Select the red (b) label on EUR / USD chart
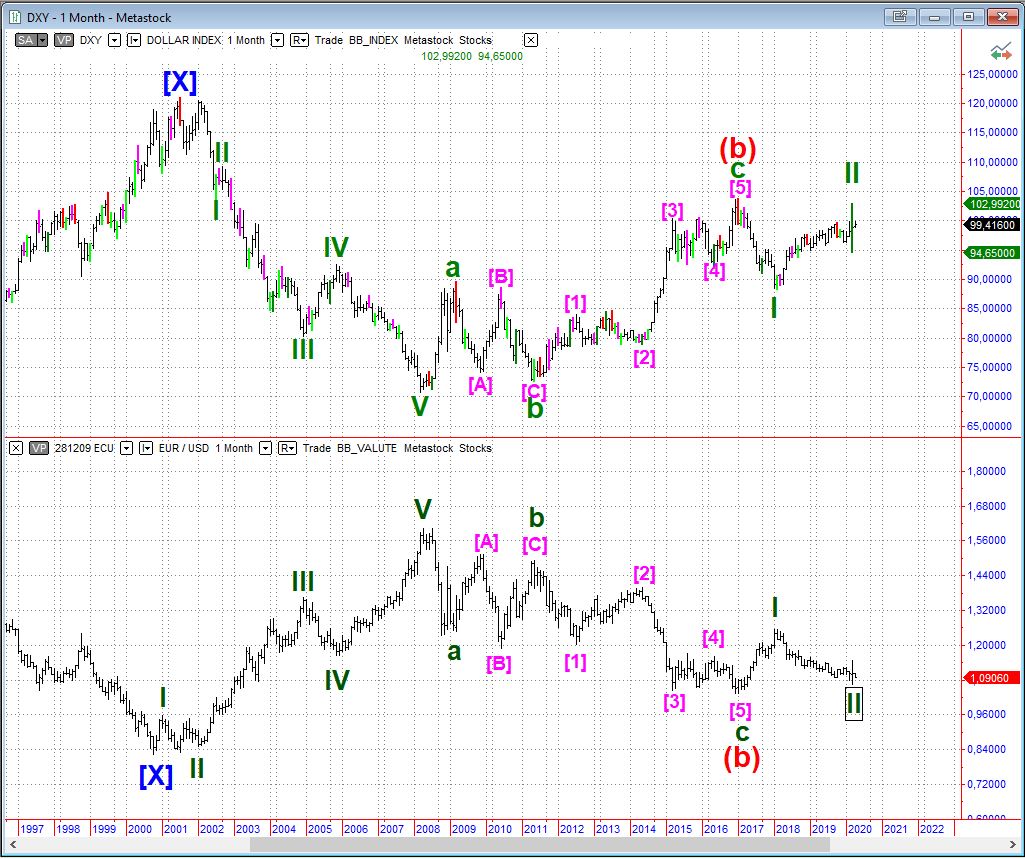Image resolution: width=1025 pixels, height=859 pixels. [742, 758]
